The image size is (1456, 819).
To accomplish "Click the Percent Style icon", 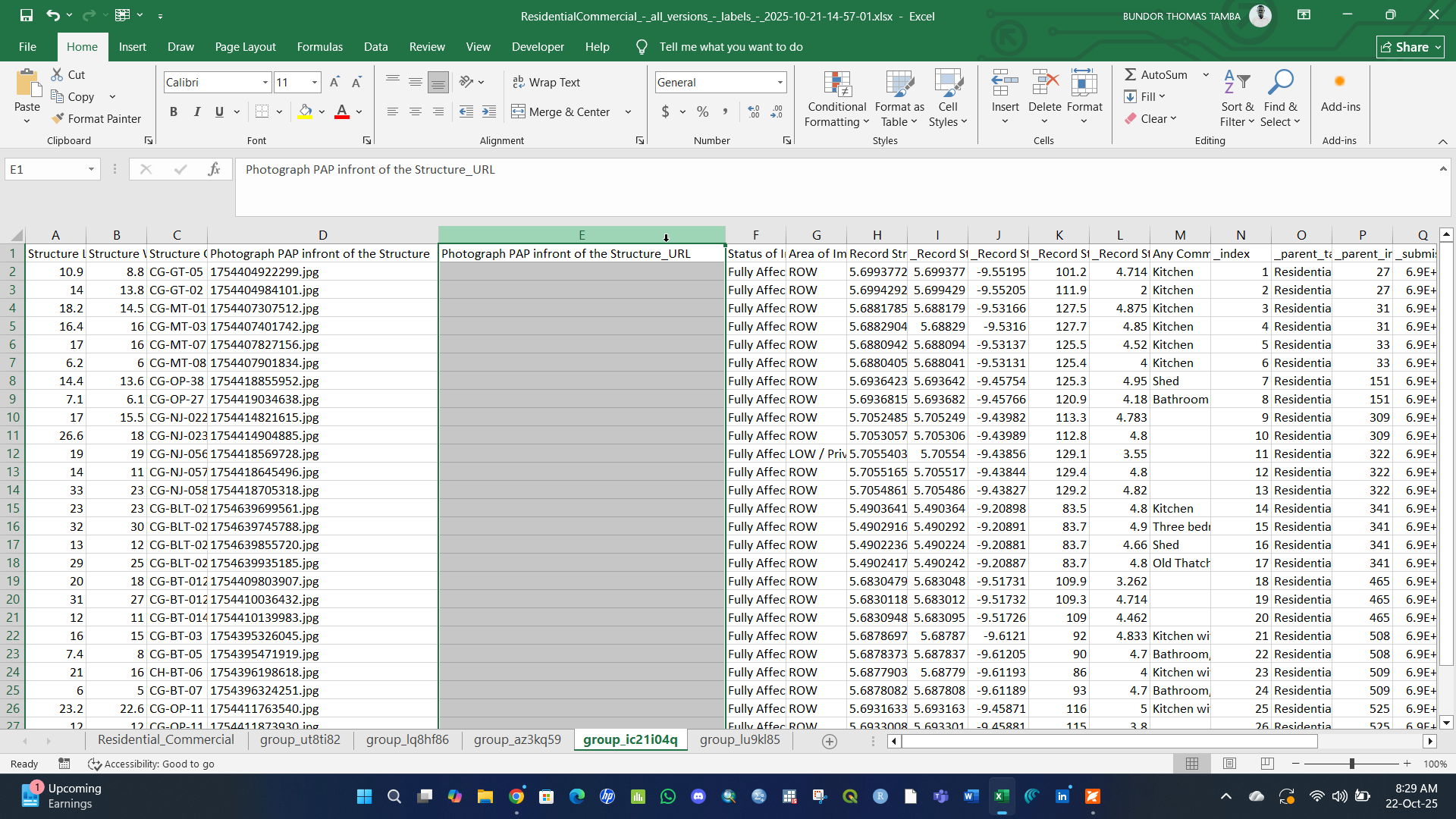I will tap(702, 112).
